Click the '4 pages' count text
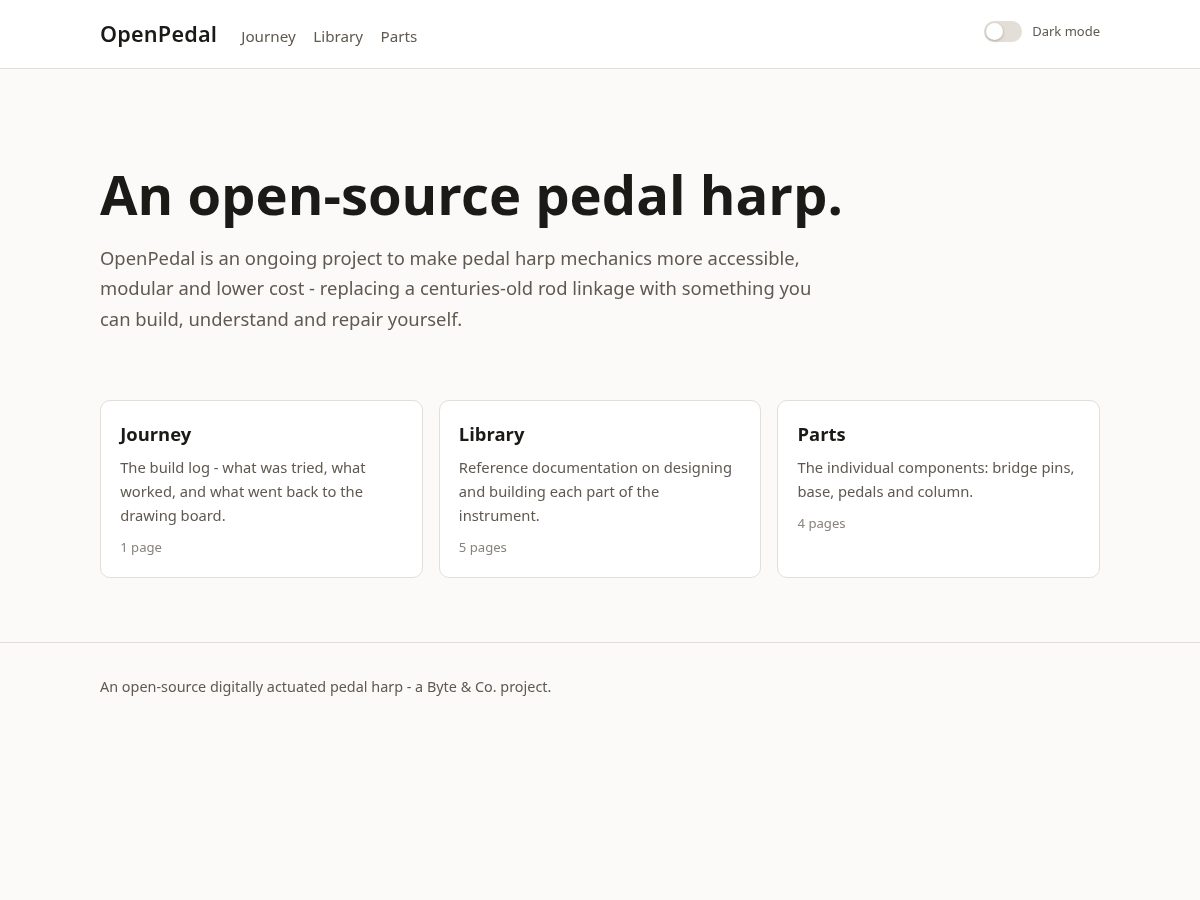This screenshot has height=900, width=1200. pyautogui.click(x=821, y=523)
